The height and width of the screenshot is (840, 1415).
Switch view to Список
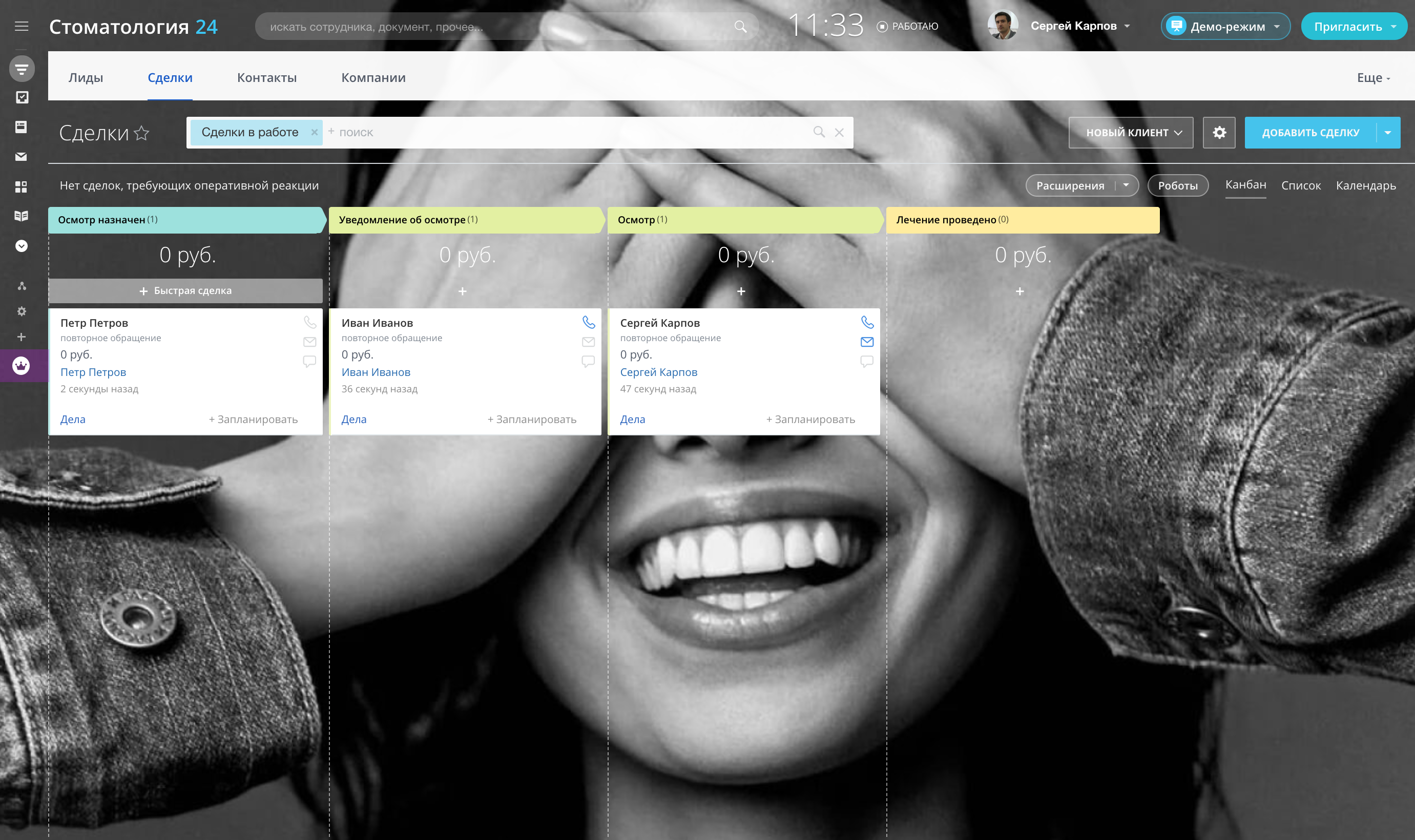[x=1301, y=185]
